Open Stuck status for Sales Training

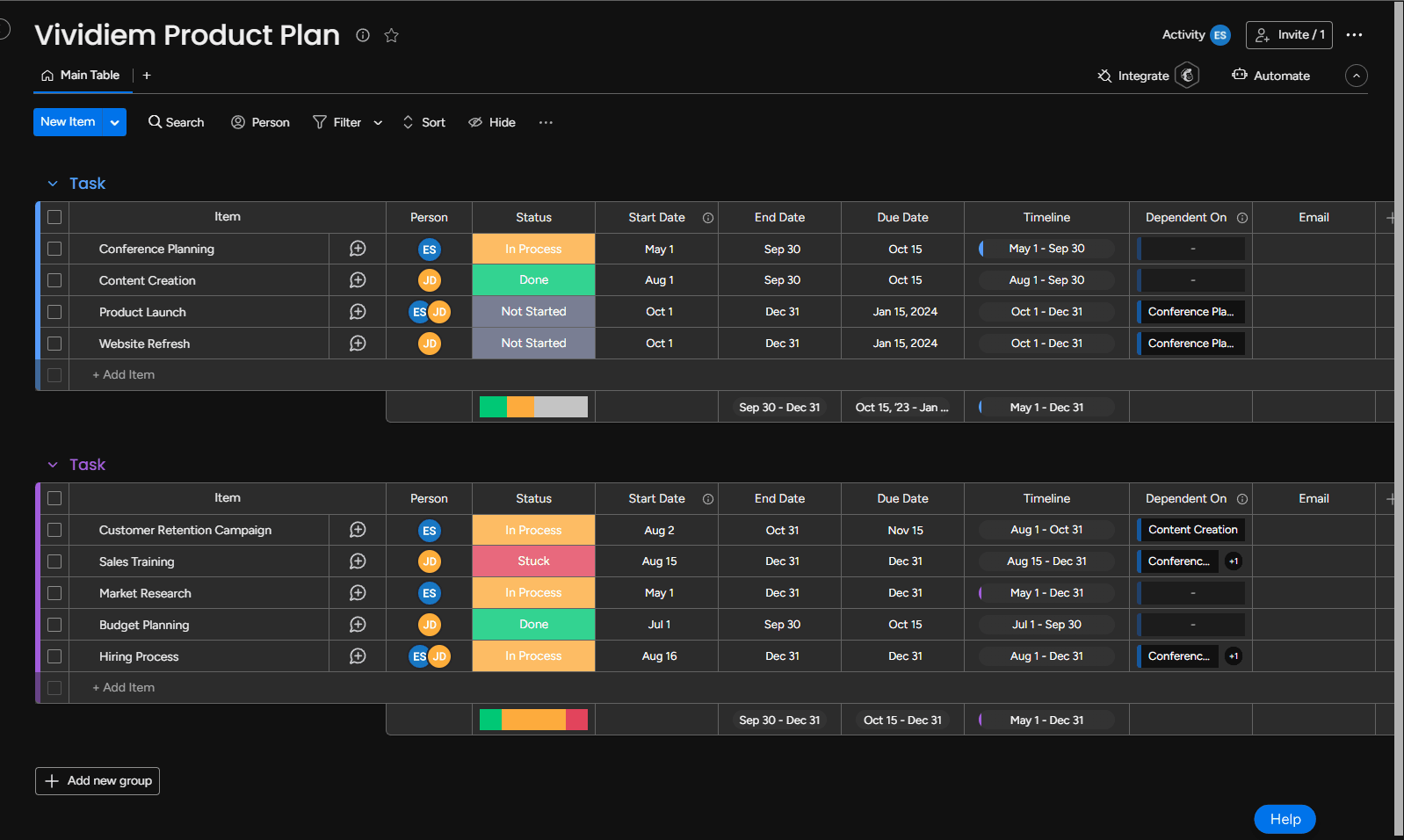tap(533, 561)
